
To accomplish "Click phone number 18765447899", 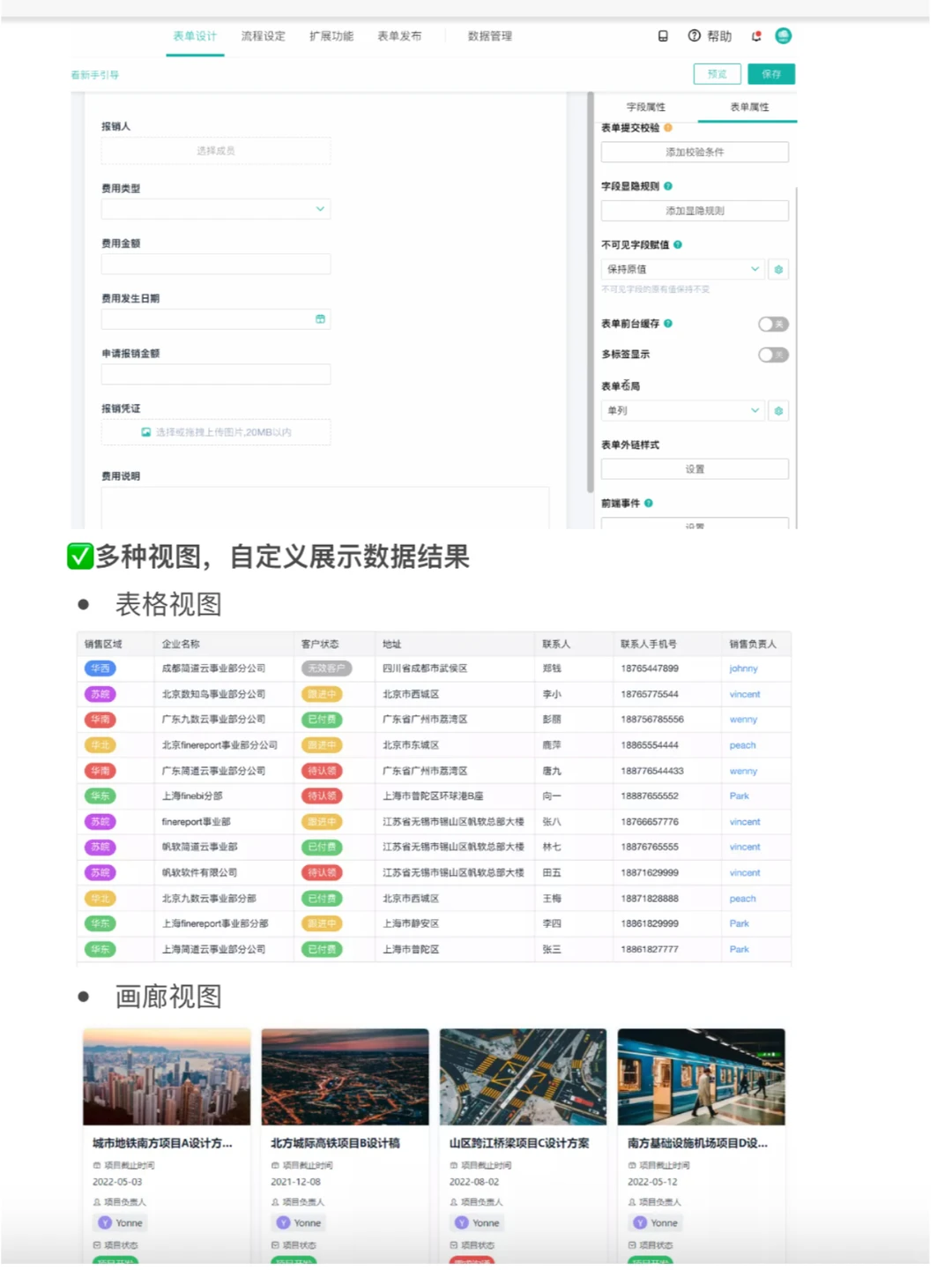I will [x=650, y=669].
